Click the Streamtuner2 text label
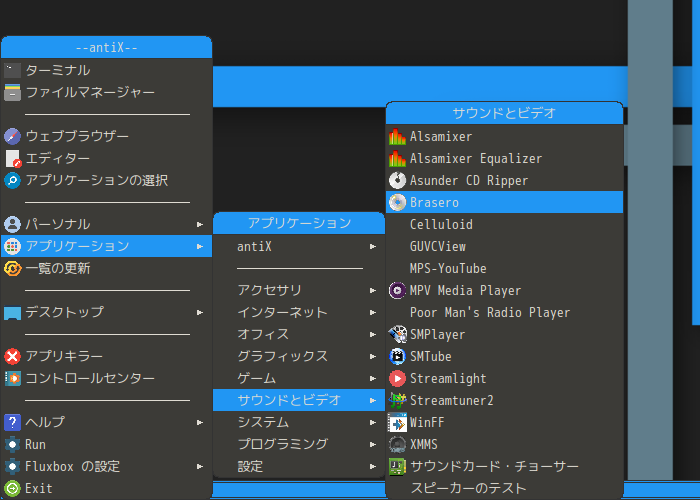 click(x=452, y=400)
